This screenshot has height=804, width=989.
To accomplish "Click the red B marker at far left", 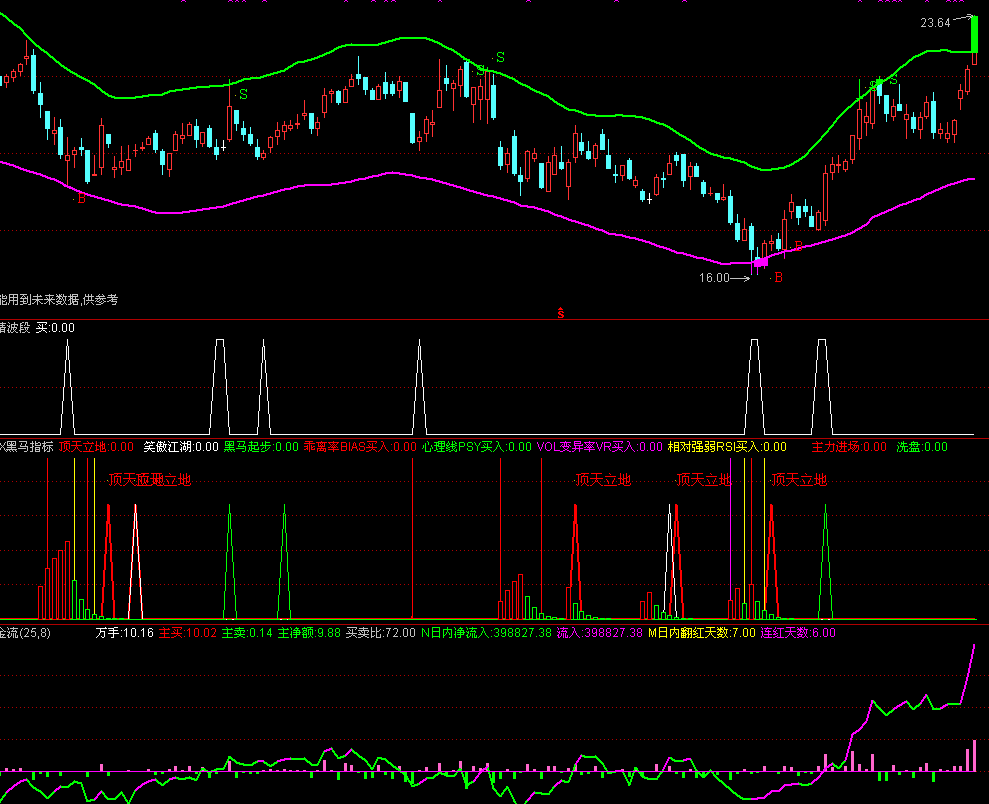I will [81, 200].
